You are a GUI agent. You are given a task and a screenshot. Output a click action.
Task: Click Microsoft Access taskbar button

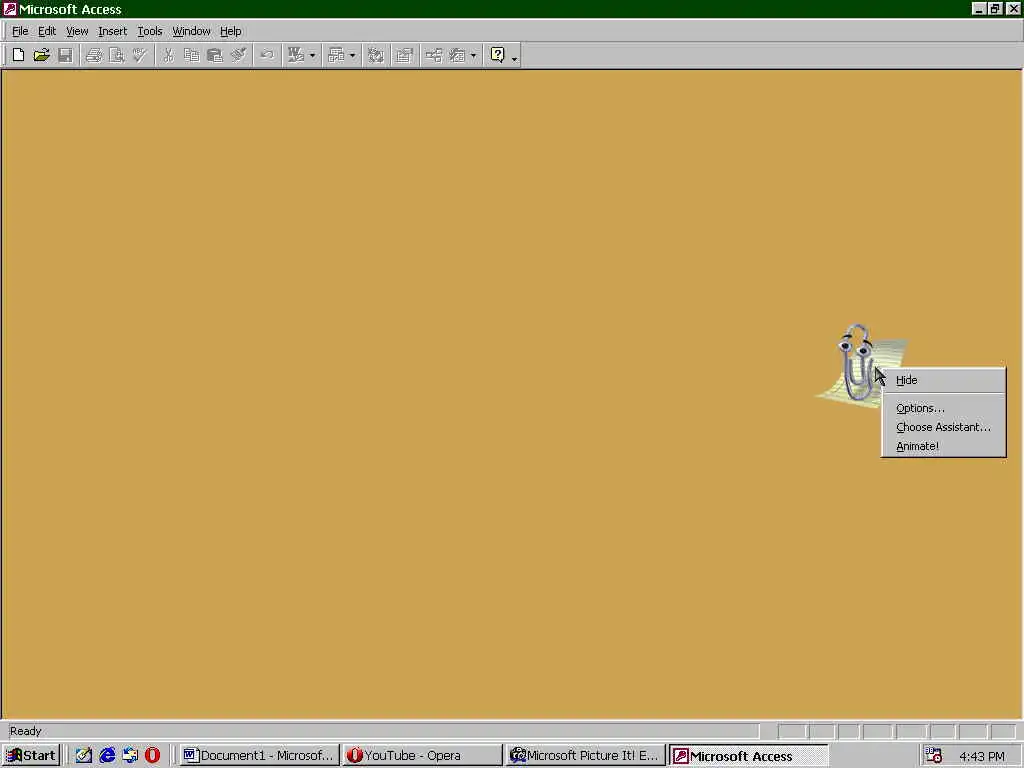[749, 756]
